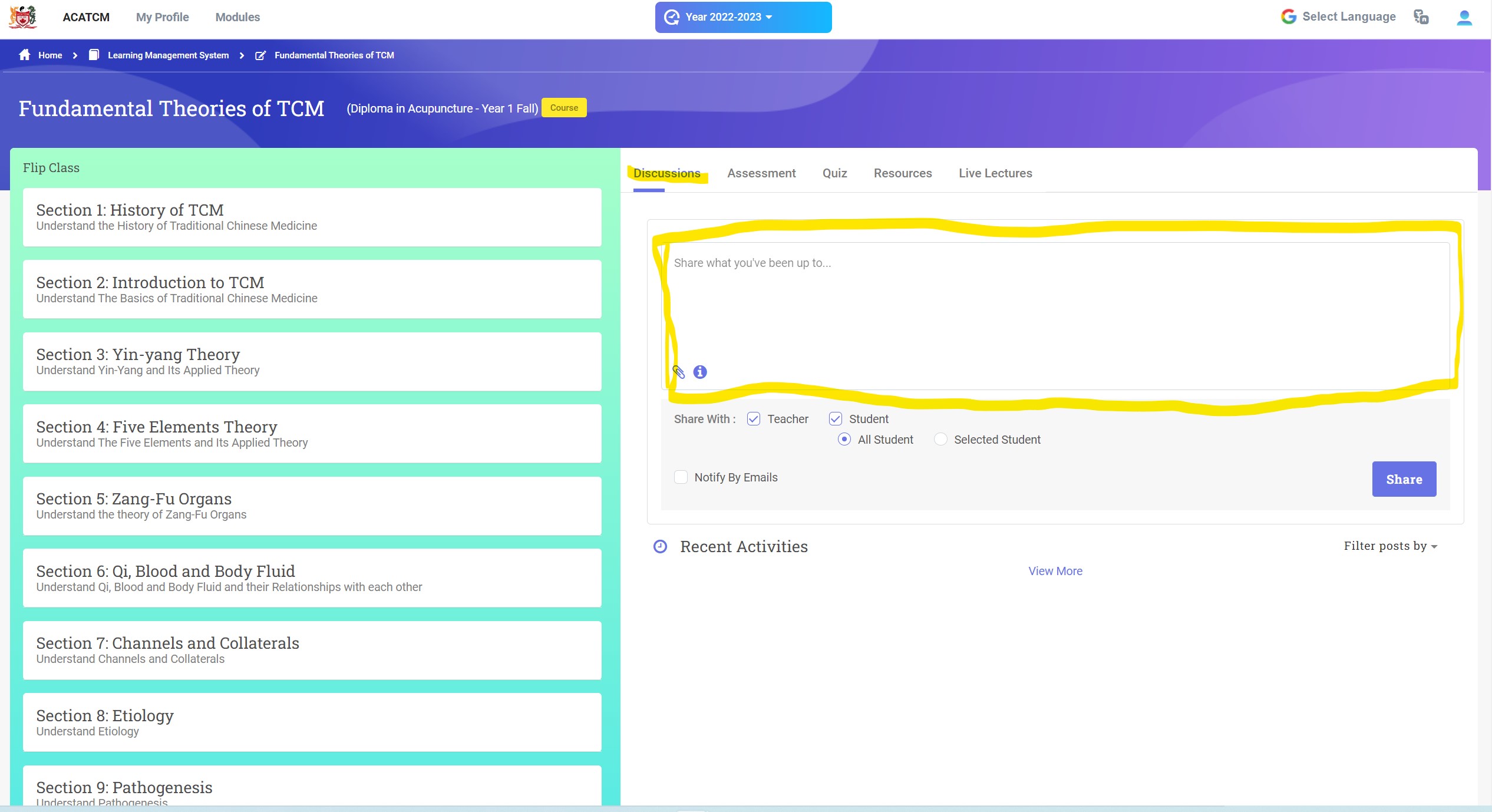Image resolution: width=1492 pixels, height=812 pixels.
Task: Click Fundamental Theories of TCM breadcrumb
Action: tap(334, 55)
